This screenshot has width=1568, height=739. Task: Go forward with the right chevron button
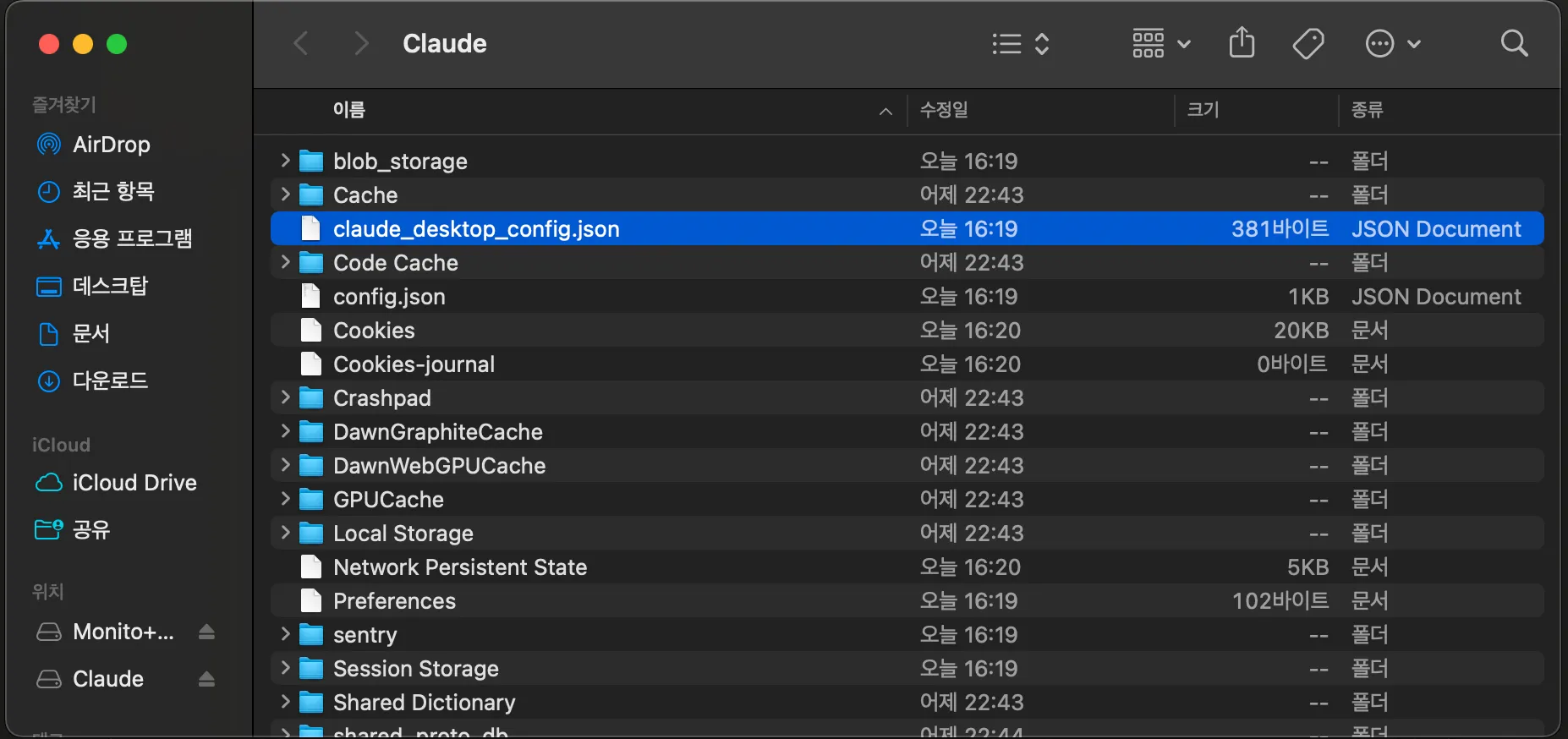(x=361, y=43)
